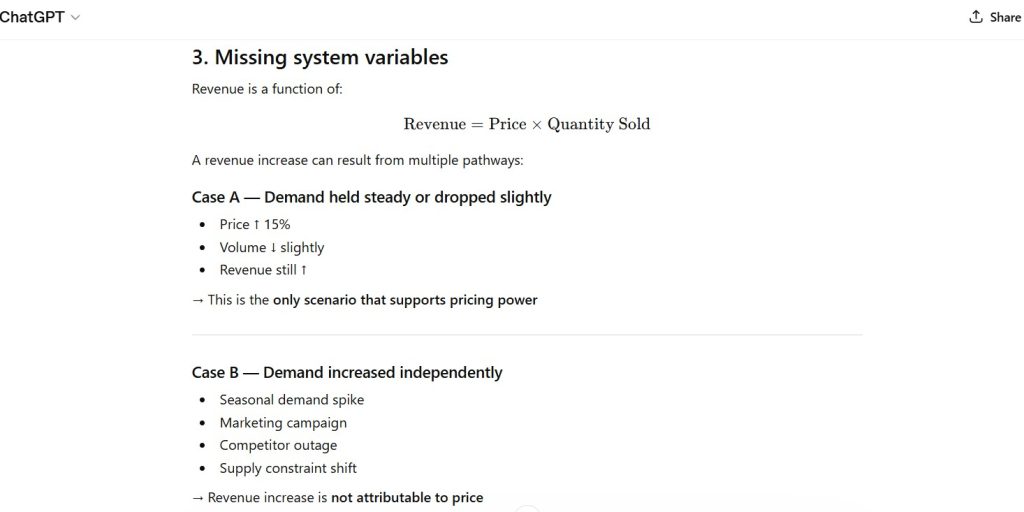1024x512 pixels.
Task: Click the Share upload arrow icon
Action: click(976, 17)
